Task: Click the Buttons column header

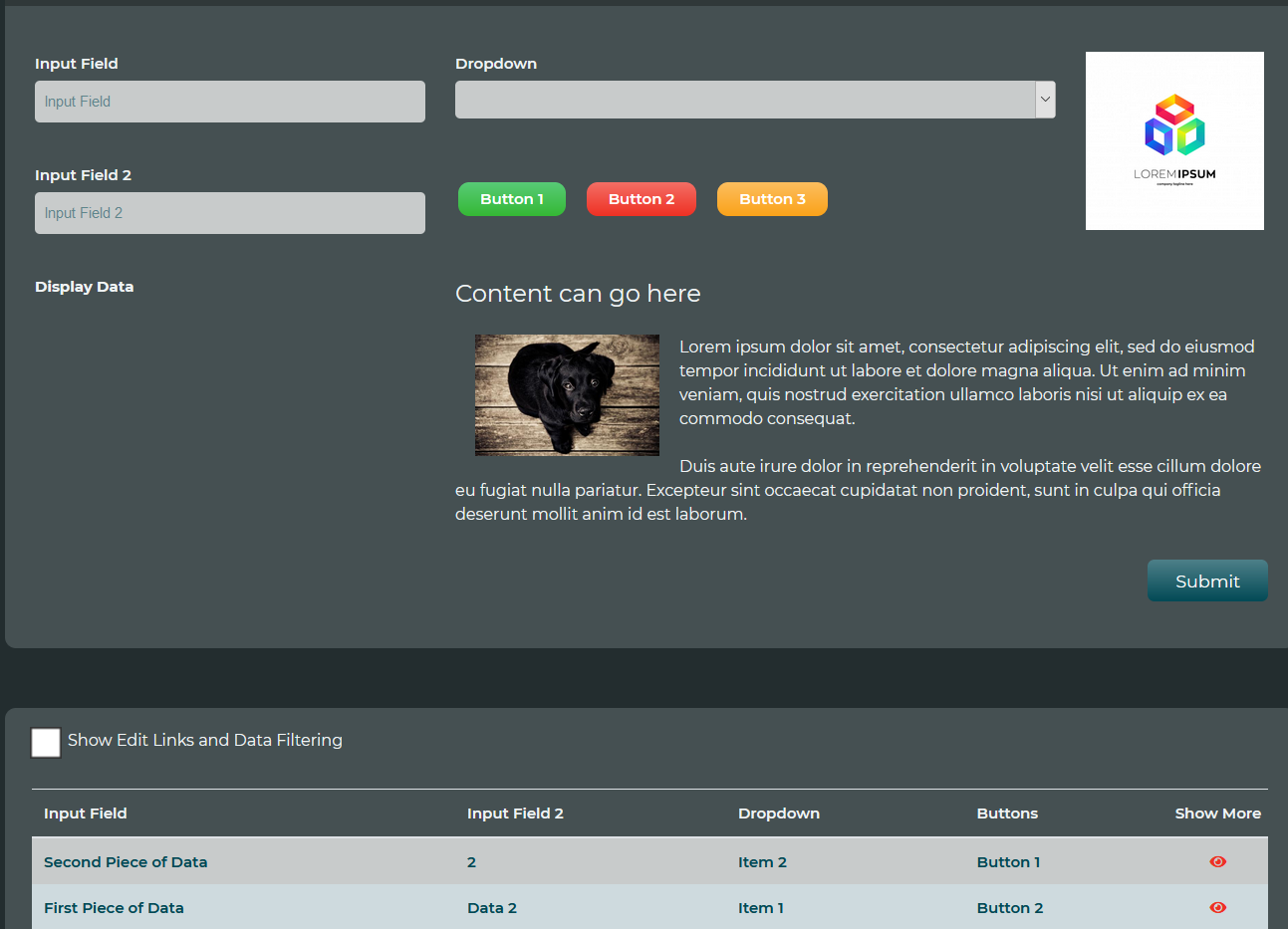Action: click(x=1007, y=813)
